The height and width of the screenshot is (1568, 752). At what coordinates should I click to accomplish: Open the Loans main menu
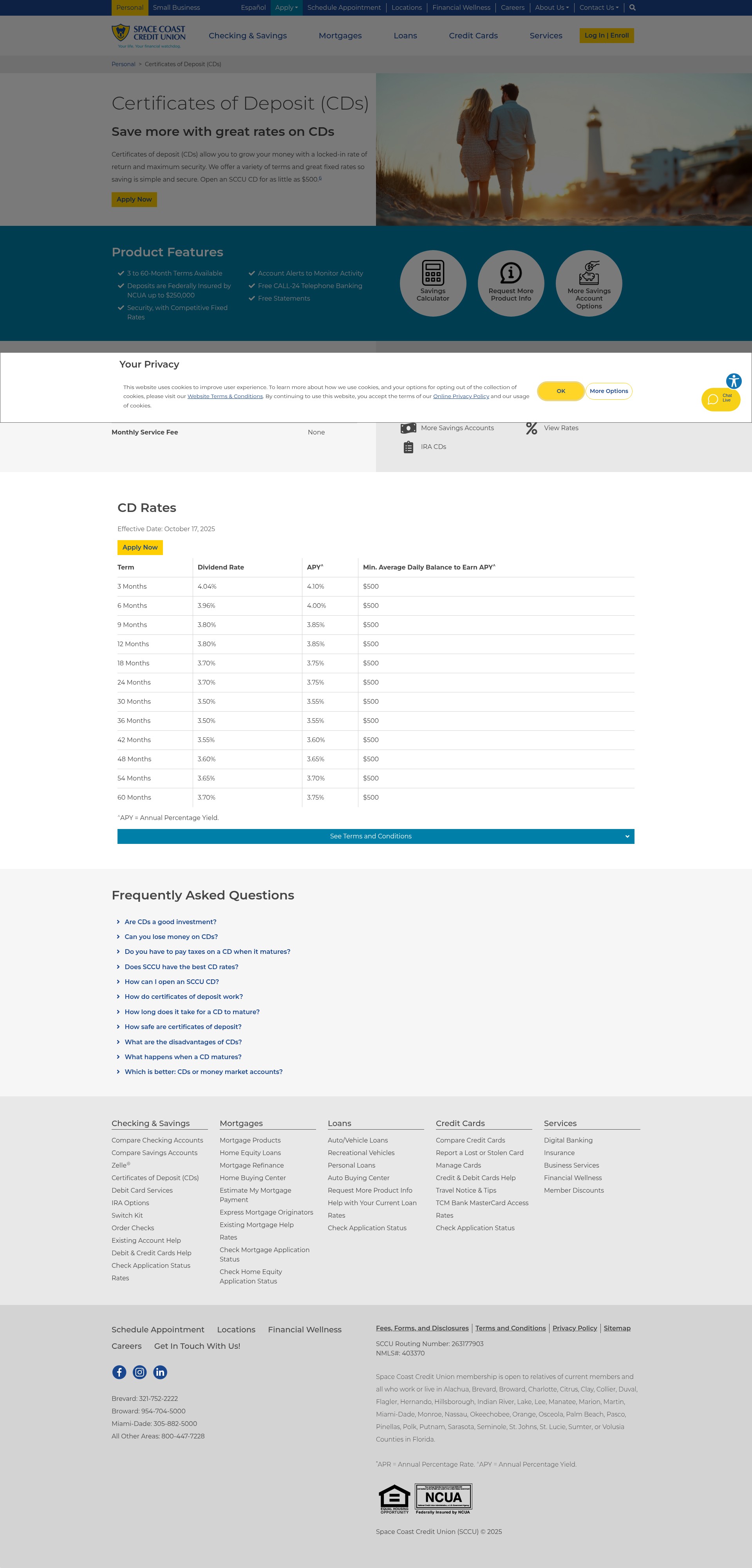point(405,36)
